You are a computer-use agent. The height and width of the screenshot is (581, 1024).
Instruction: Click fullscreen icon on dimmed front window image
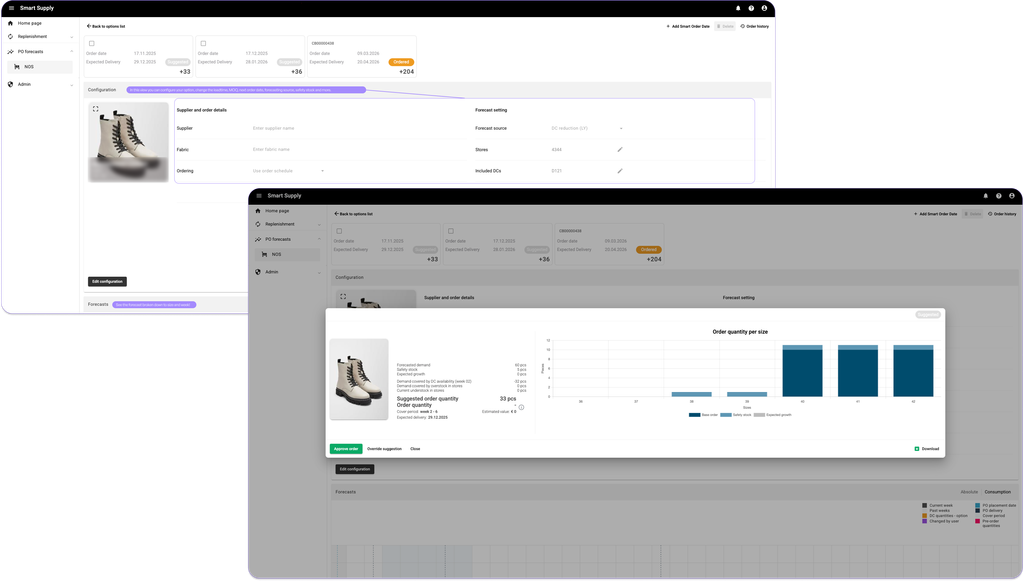pyautogui.click(x=343, y=296)
